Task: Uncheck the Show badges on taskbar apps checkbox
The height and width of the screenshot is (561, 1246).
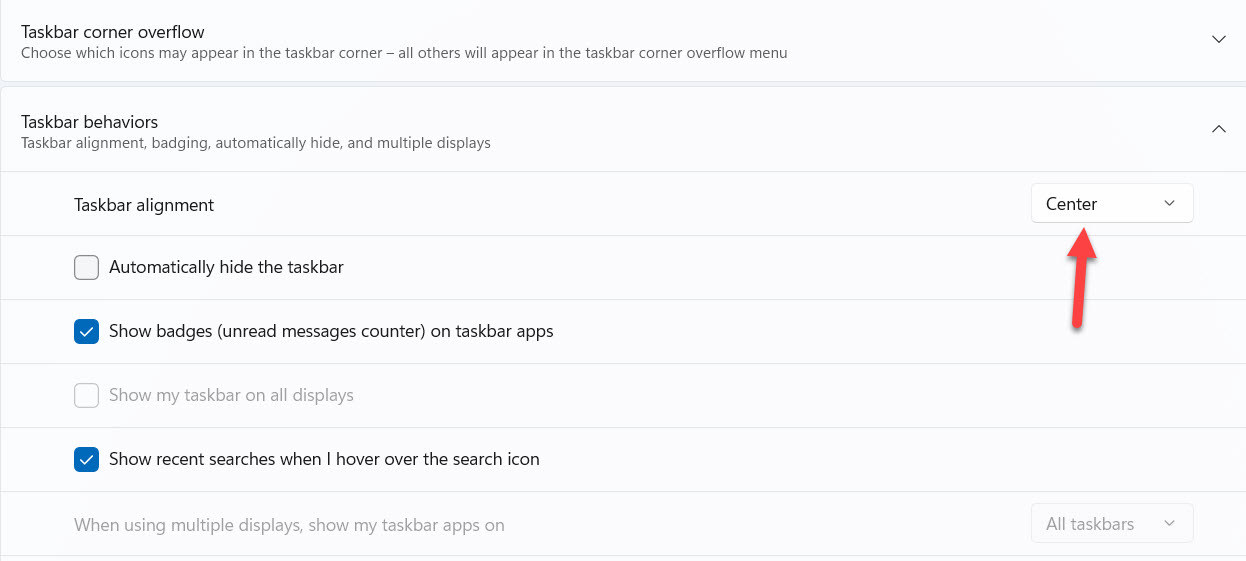Action: click(x=87, y=332)
